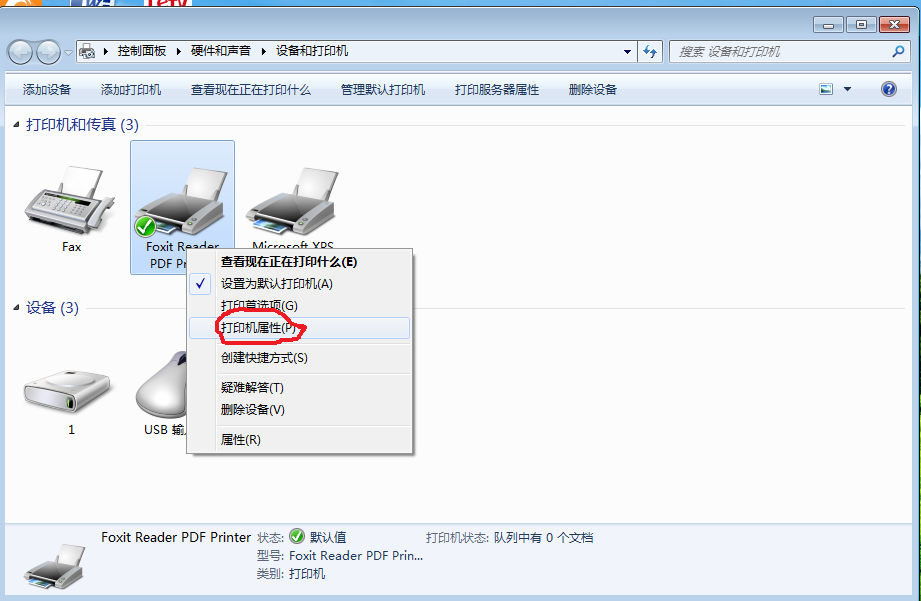The width and height of the screenshot is (921, 601).
Task: Collapse the 设备 (3) group
Action: coord(16,307)
